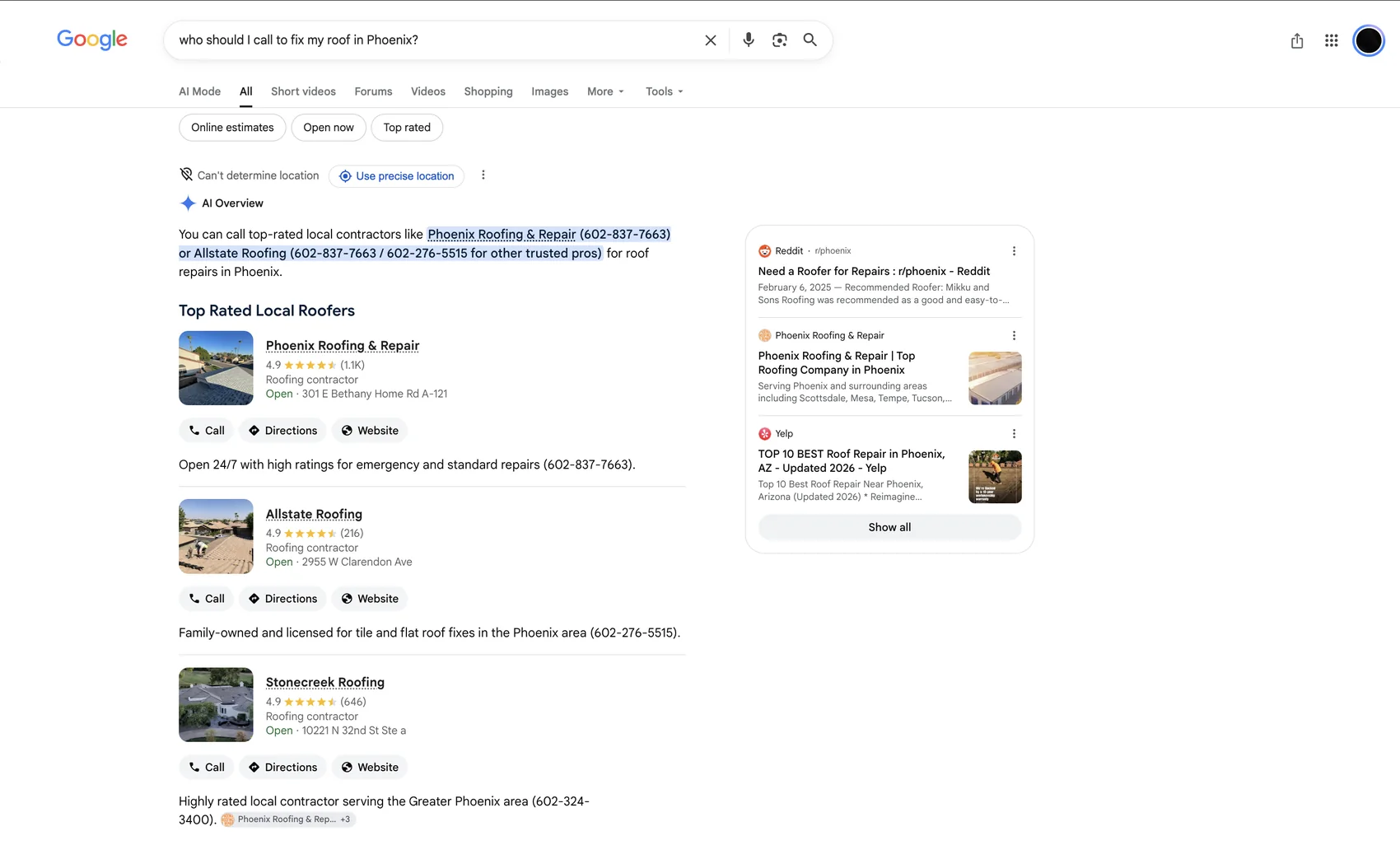Visit the Allstate Roofing website

(x=370, y=599)
